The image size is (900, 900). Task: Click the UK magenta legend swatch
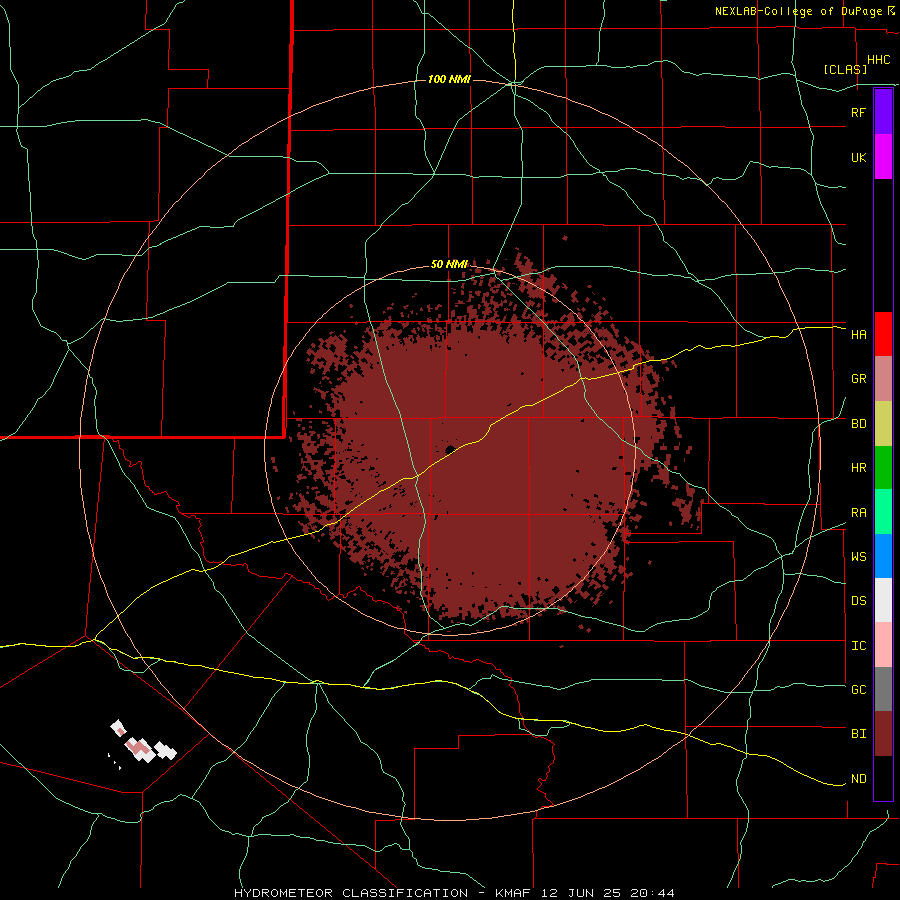pyautogui.click(x=883, y=157)
